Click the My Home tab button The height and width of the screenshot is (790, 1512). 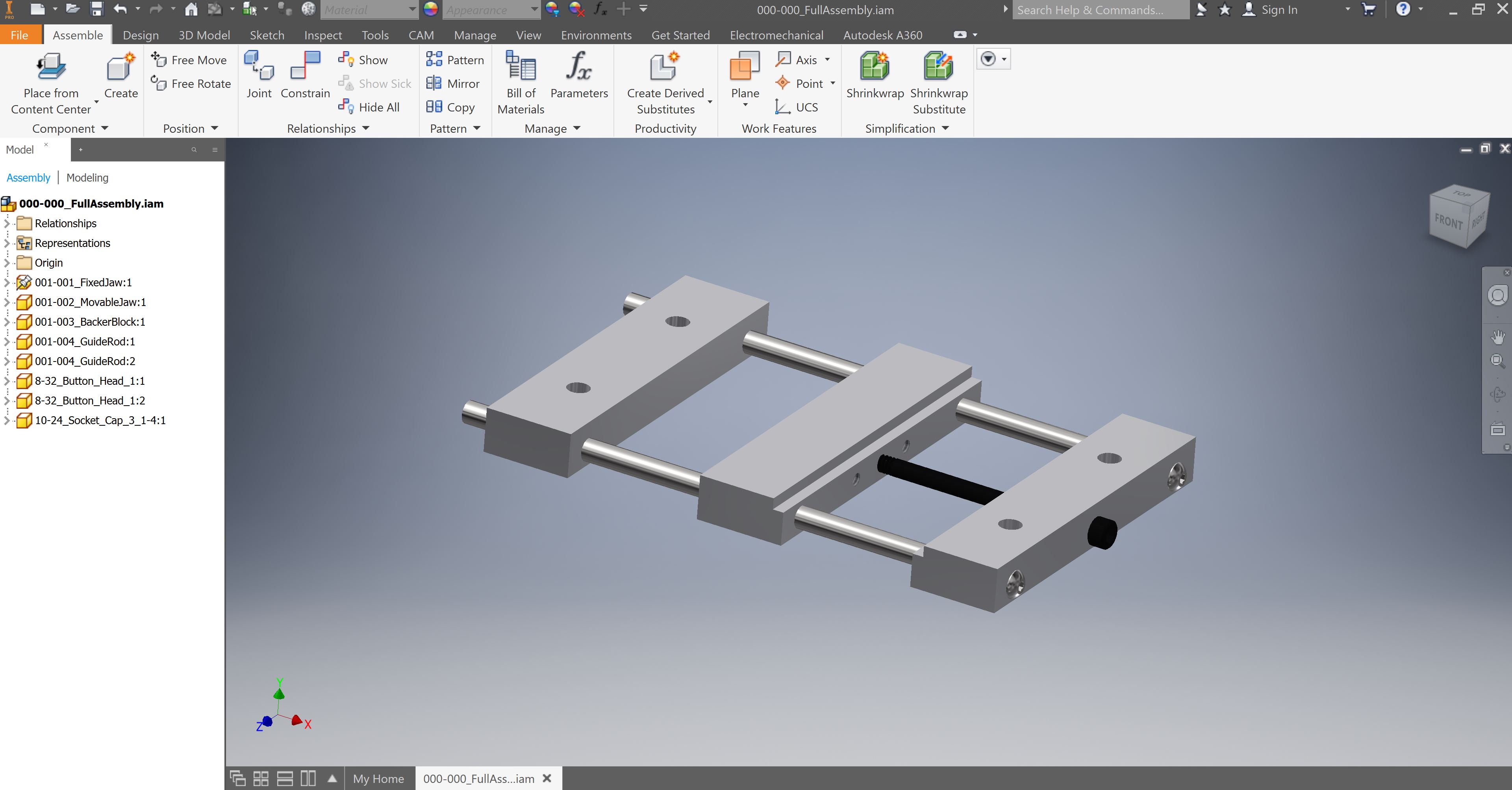pyautogui.click(x=378, y=779)
